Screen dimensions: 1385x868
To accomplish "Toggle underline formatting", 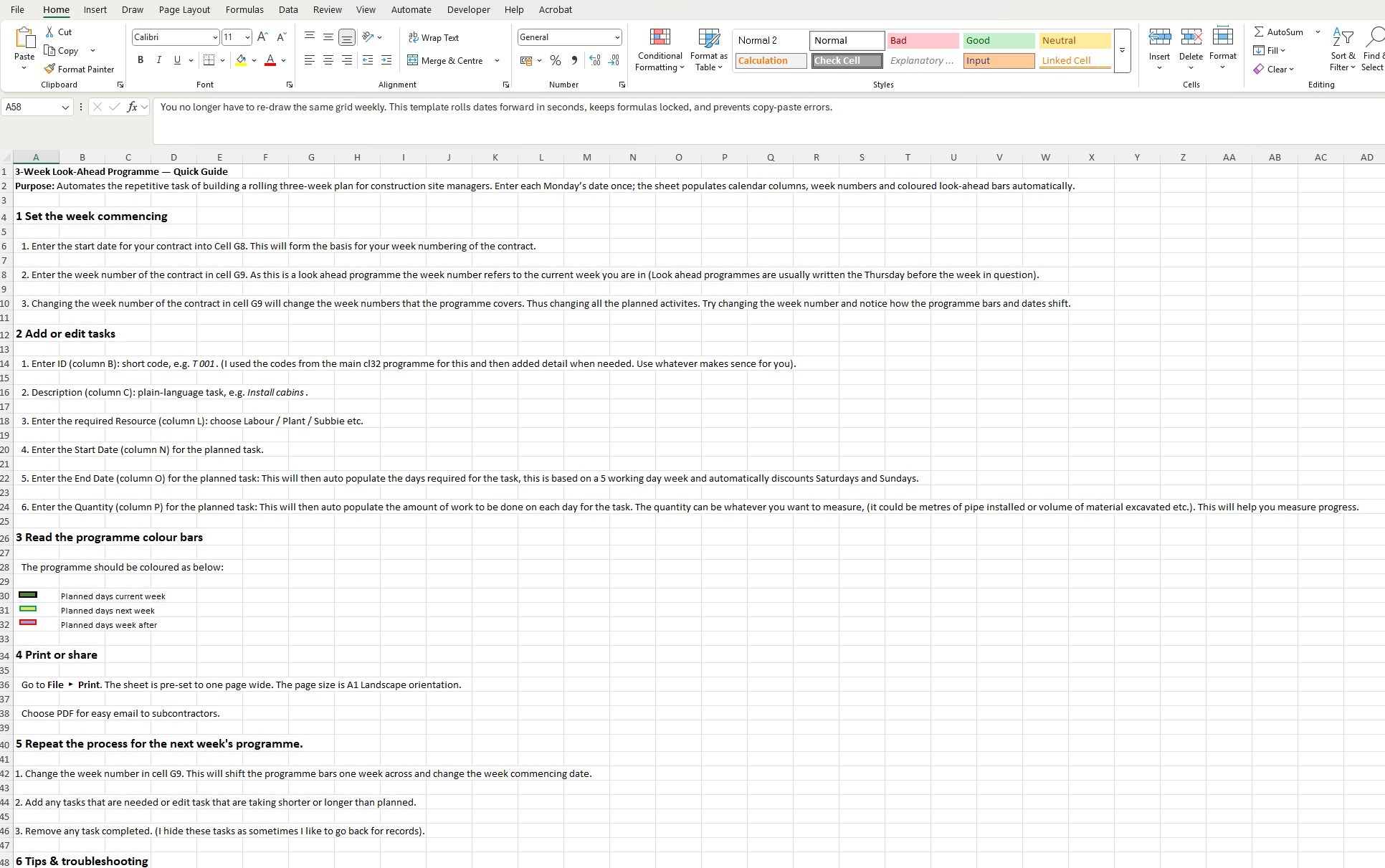I will pos(177,60).
